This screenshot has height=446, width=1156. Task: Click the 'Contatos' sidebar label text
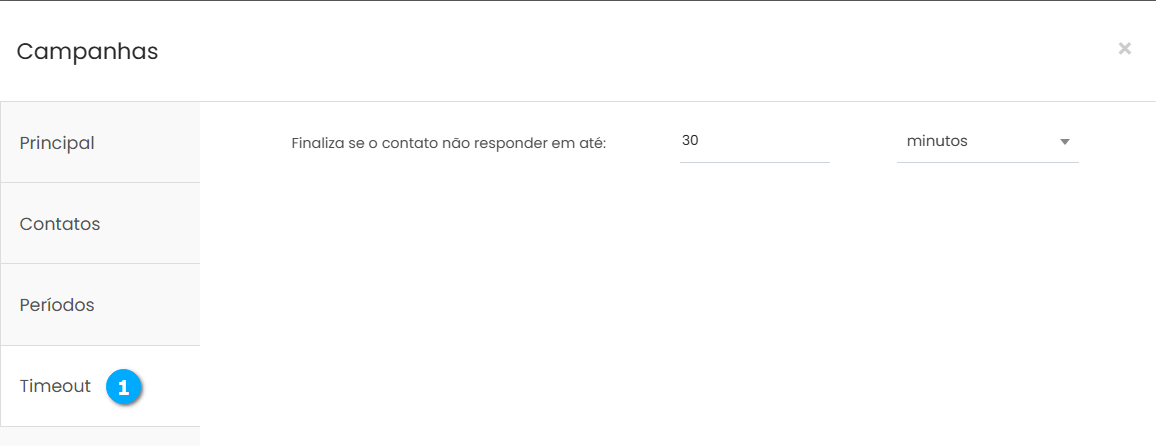[60, 224]
